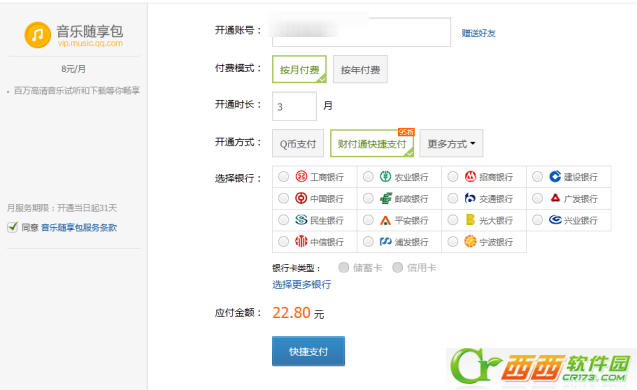Open the 选择更多银行 link
This screenshot has width=637, height=390.
coord(301,284)
